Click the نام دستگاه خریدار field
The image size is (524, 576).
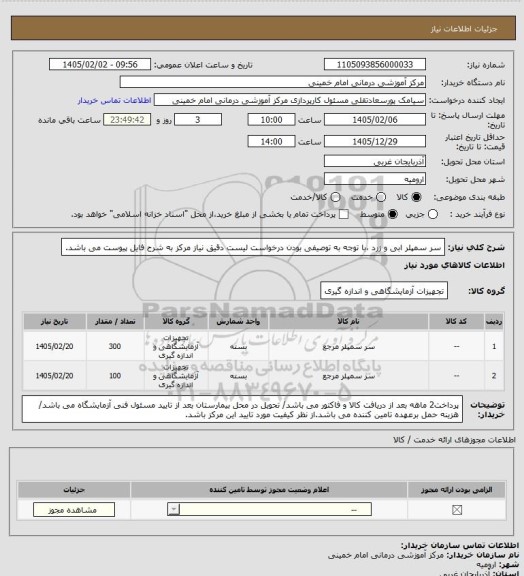tap(273, 82)
